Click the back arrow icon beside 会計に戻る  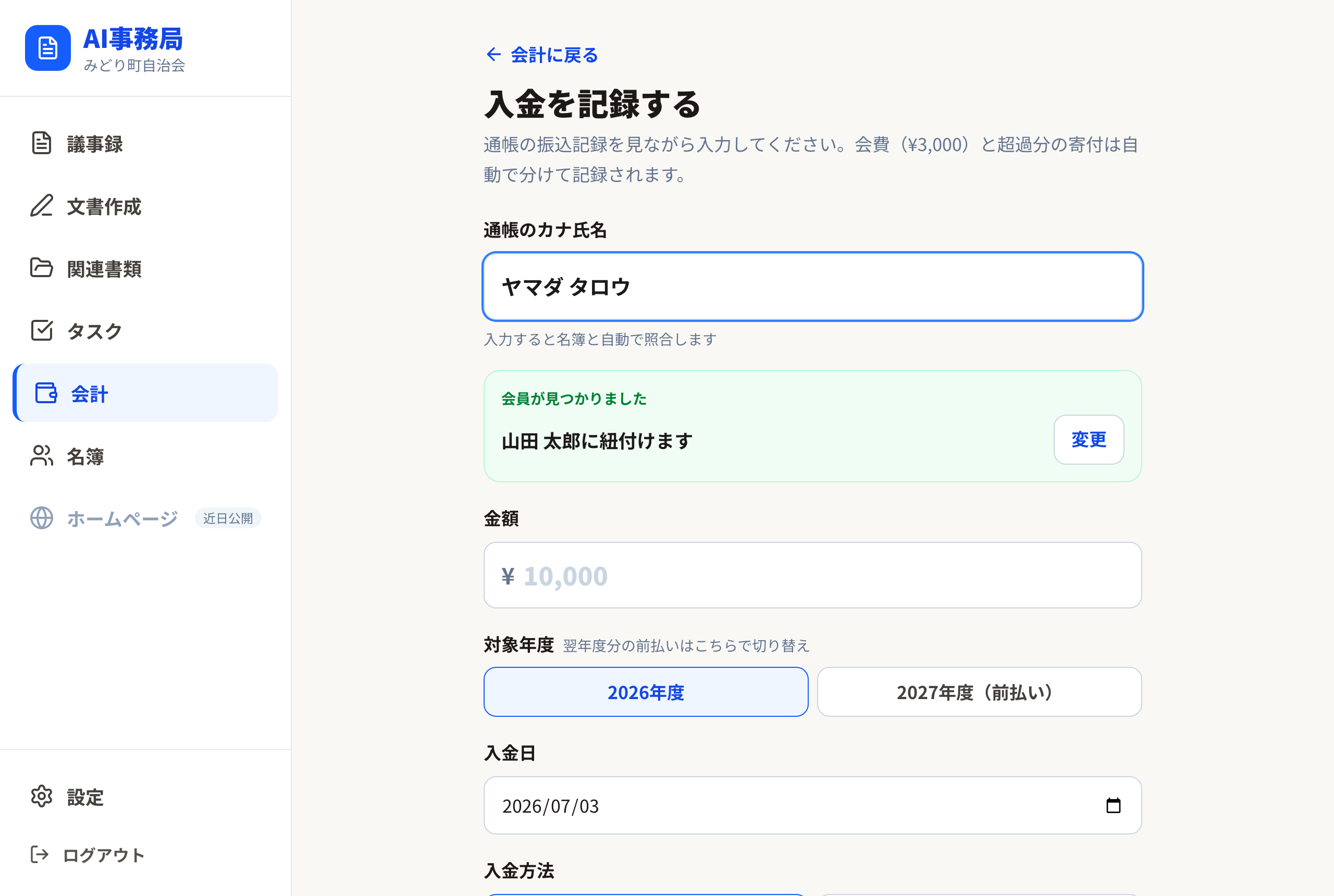tap(493, 55)
